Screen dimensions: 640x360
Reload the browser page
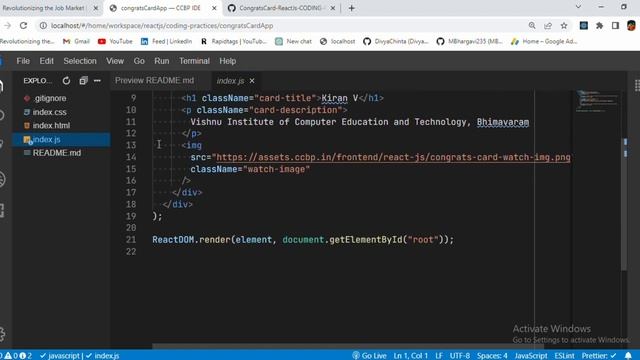(23, 25)
